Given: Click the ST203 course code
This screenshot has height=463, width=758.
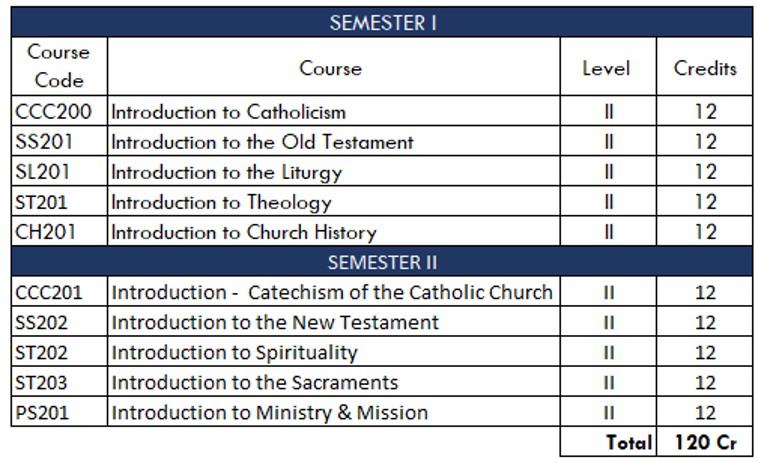Looking at the screenshot, I should [44, 383].
